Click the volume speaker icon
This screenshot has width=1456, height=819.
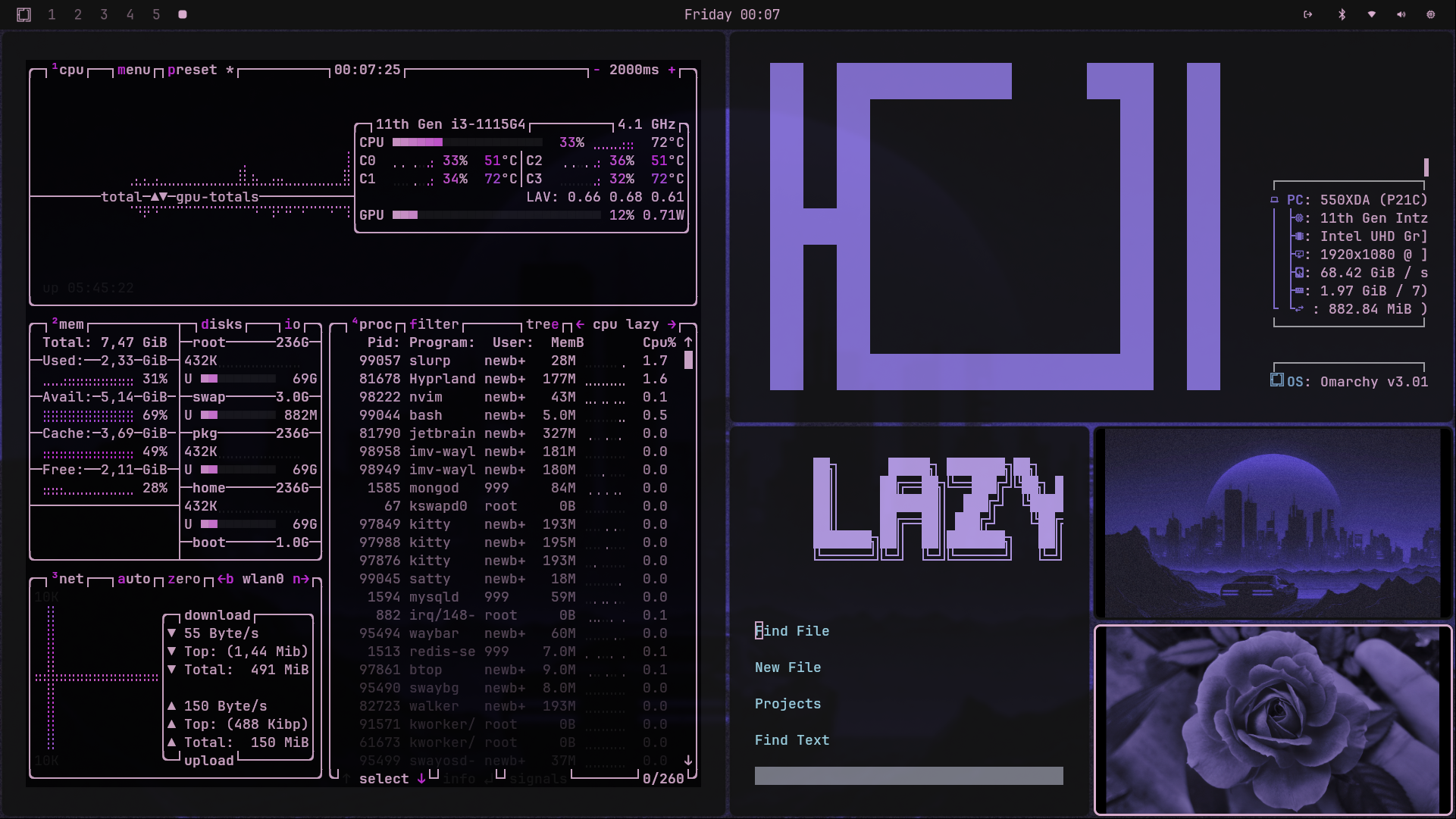[x=1401, y=14]
